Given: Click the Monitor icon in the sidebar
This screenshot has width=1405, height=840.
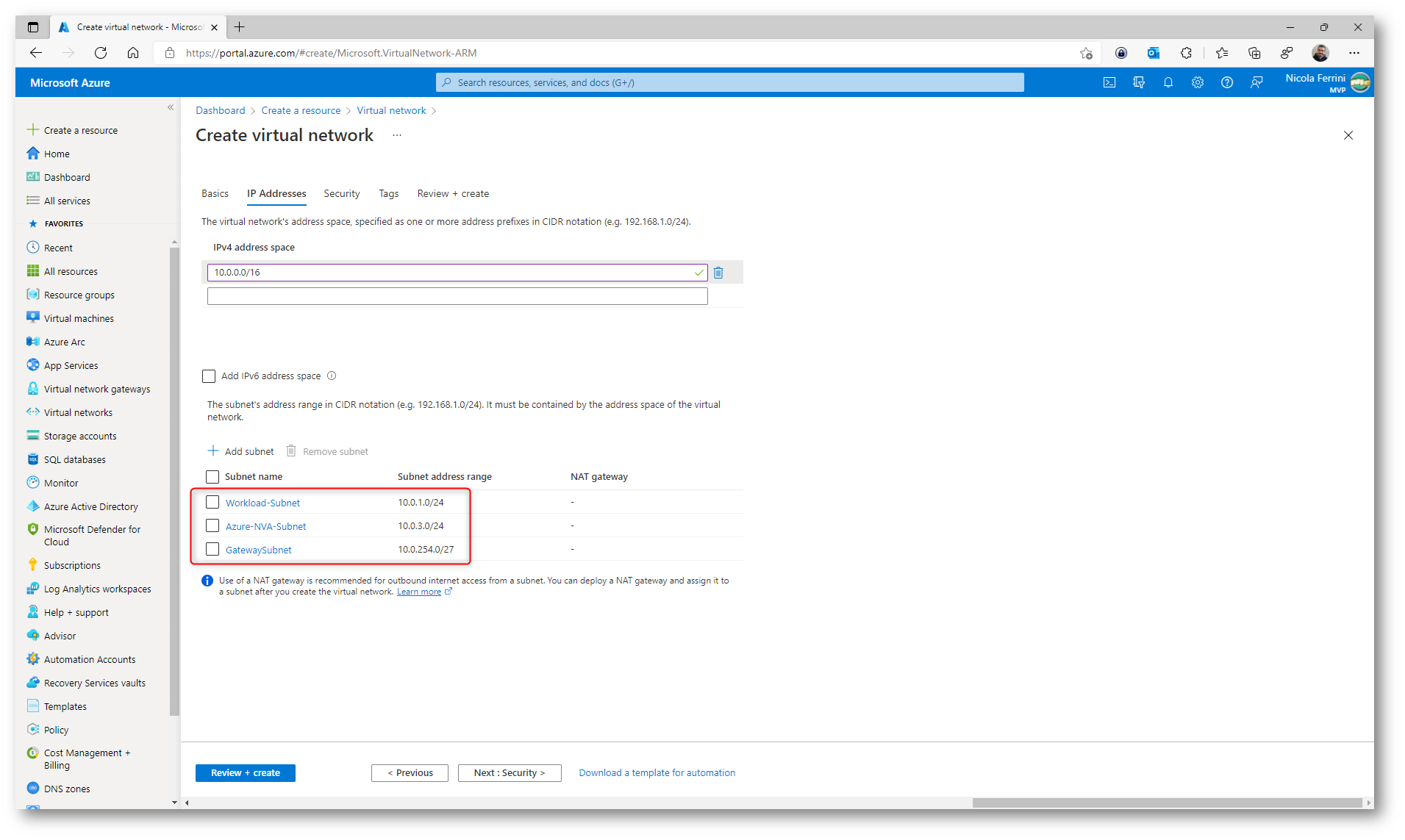Looking at the screenshot, I should (33, 483).
